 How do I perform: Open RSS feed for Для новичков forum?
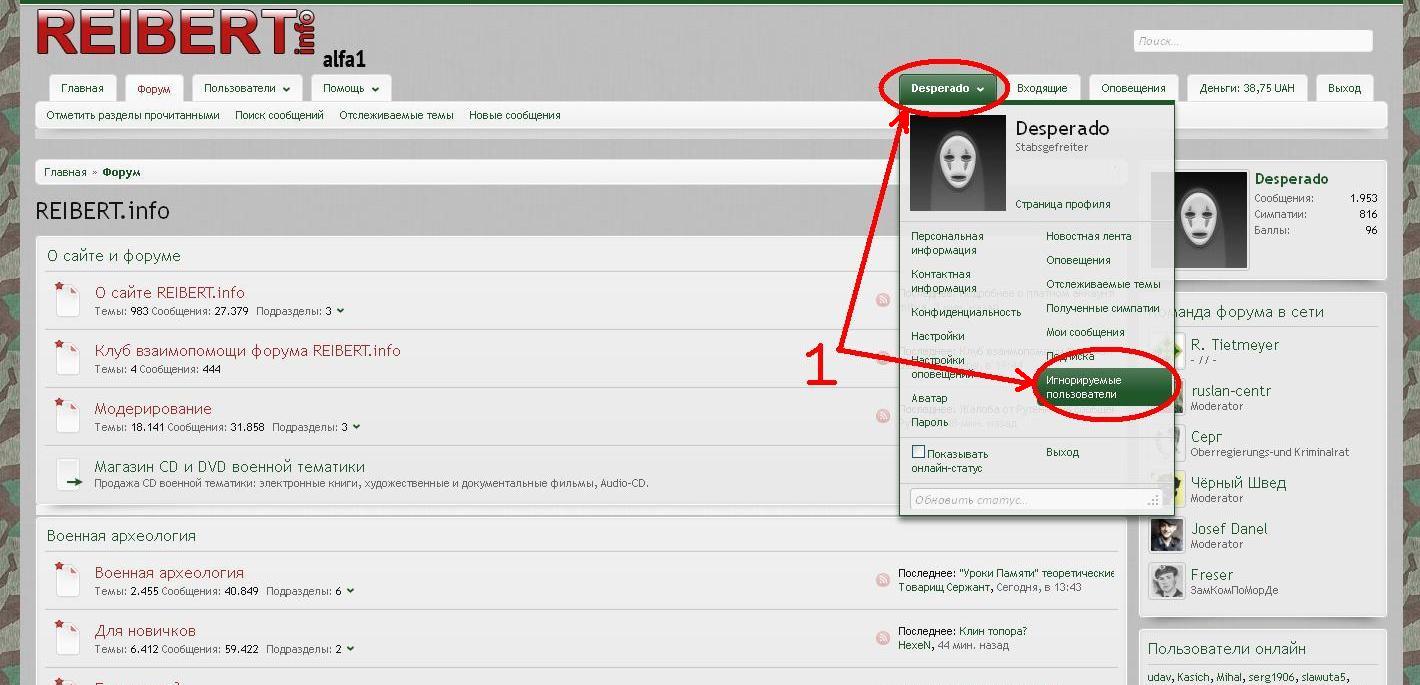pos(883,638)
